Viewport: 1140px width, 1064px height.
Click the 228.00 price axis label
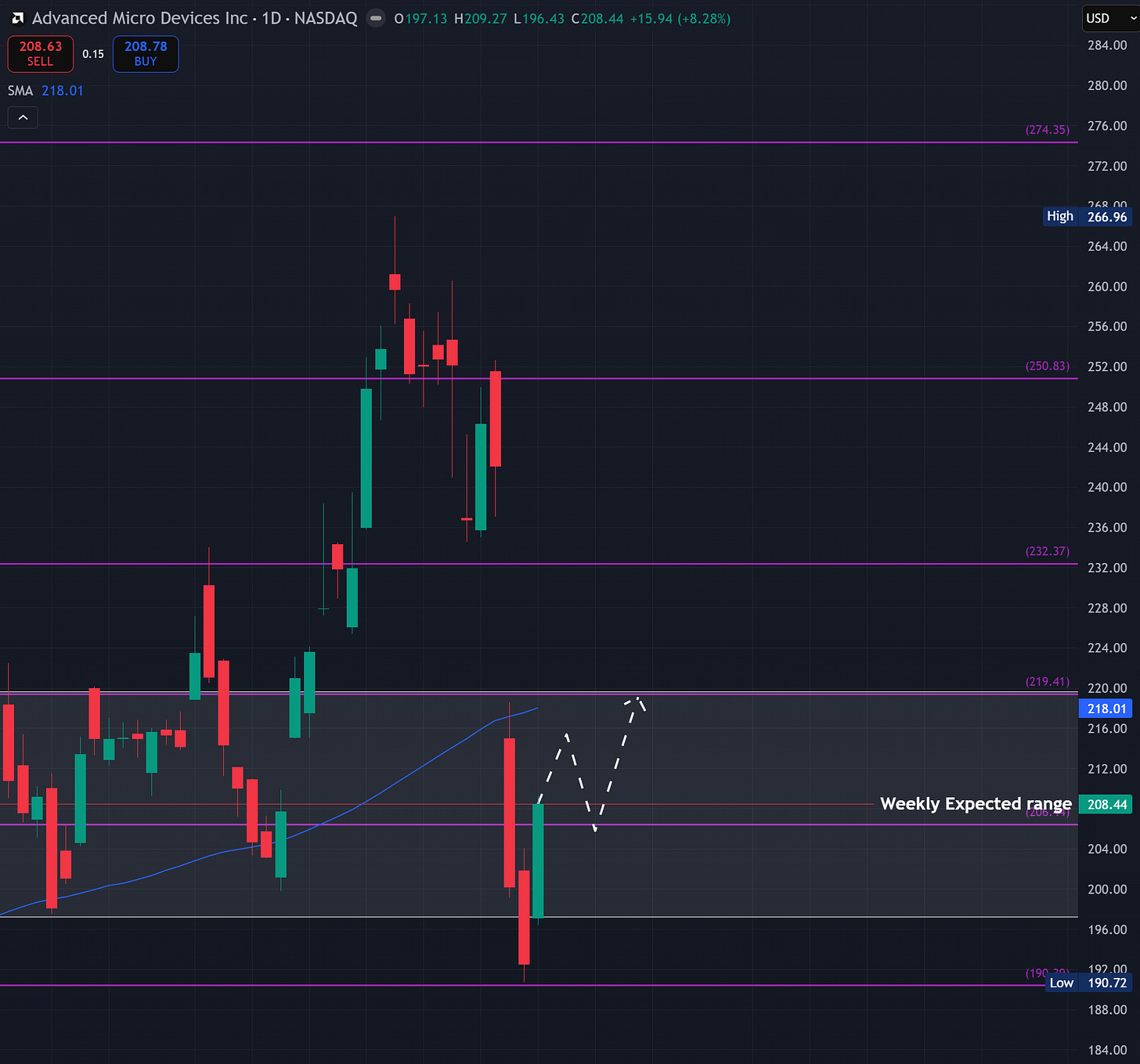click(x=1107, y=608)
